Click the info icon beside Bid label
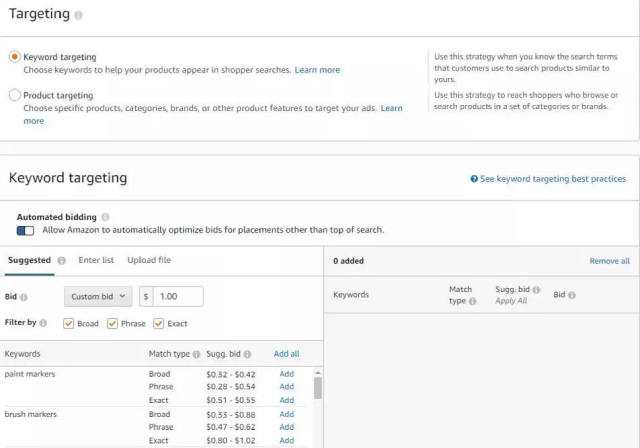Screen dimensions: 640x448 [24, 297]
